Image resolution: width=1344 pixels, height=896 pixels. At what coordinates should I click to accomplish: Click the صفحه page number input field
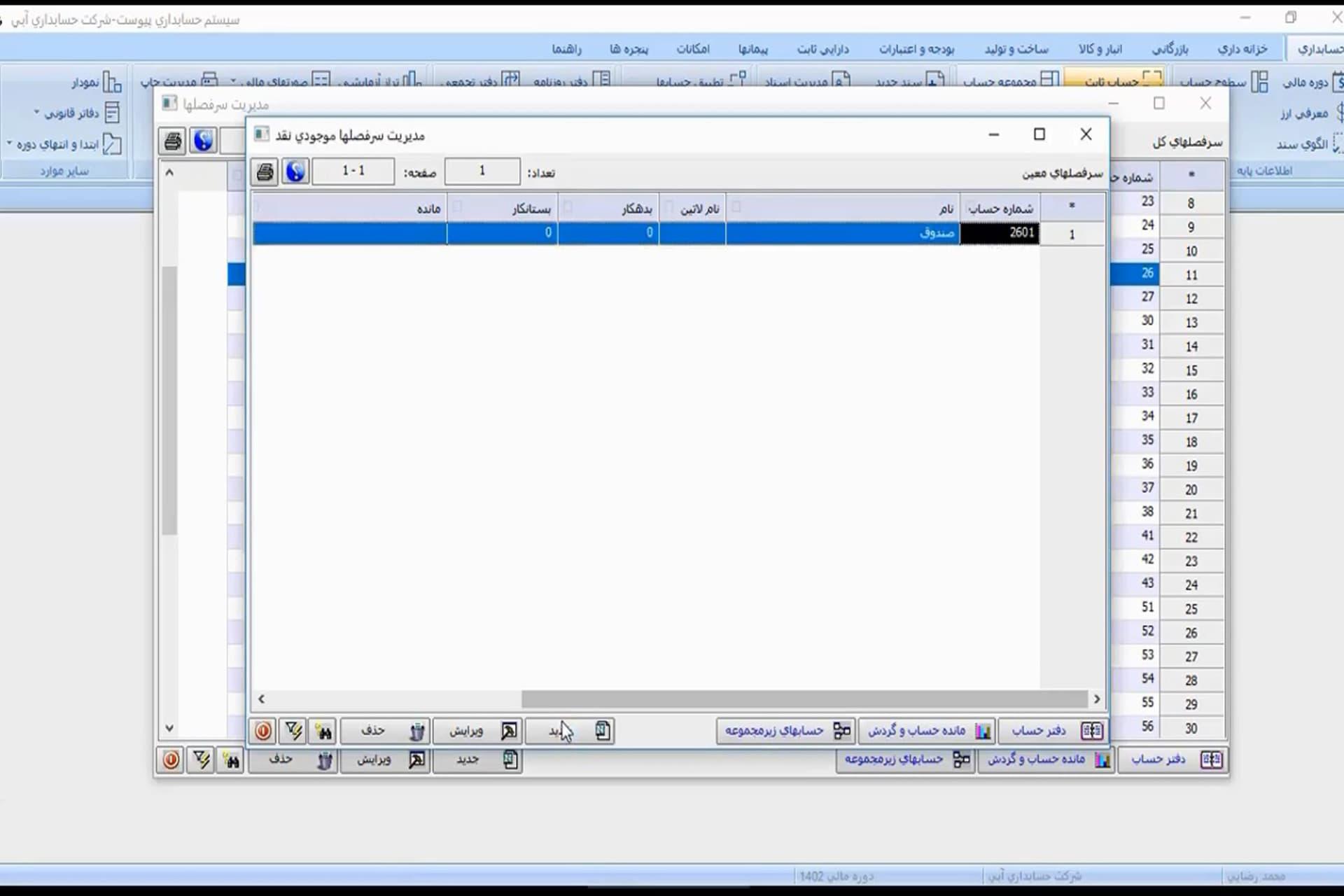click(x=353, y=171)
